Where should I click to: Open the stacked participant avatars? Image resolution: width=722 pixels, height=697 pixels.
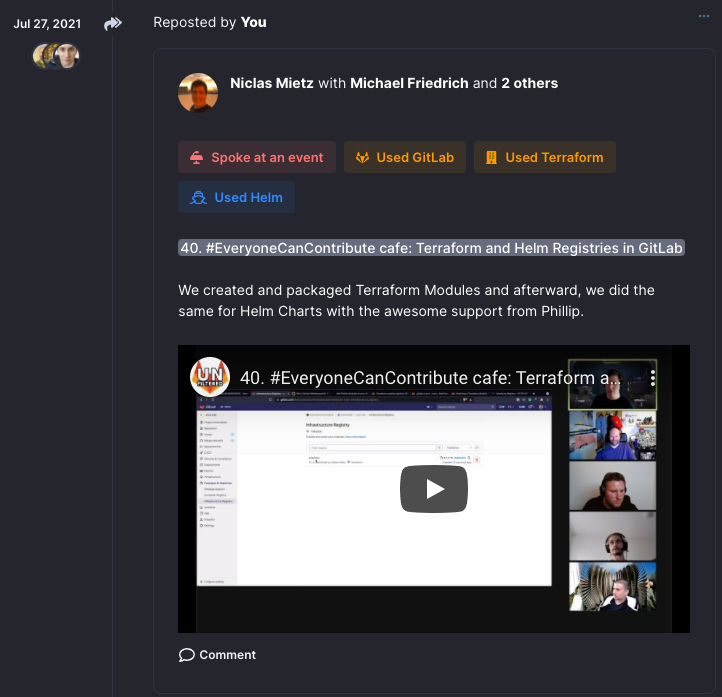coord(56,56)
